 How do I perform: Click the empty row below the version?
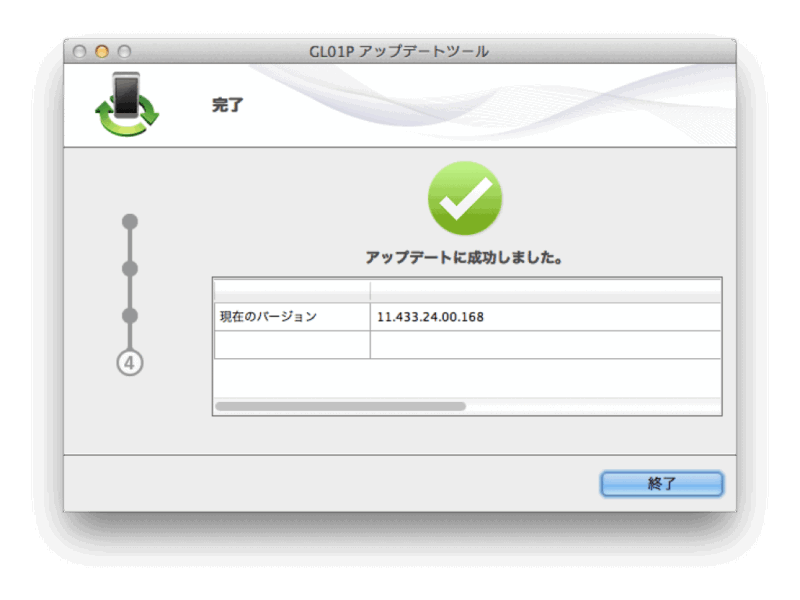tap(464, 341)
